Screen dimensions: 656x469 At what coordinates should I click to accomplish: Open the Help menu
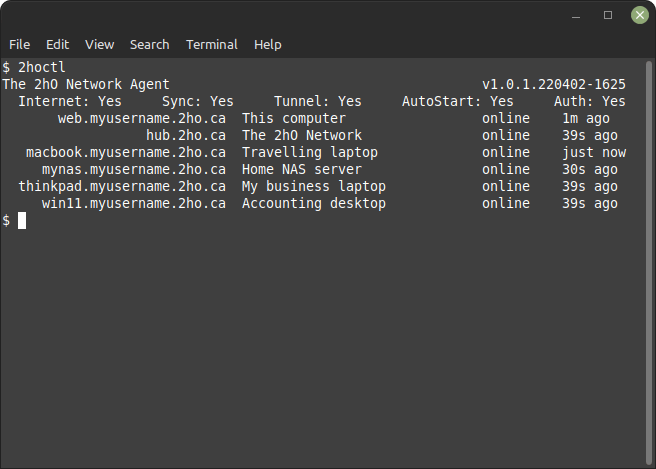[x=267, y=44]
